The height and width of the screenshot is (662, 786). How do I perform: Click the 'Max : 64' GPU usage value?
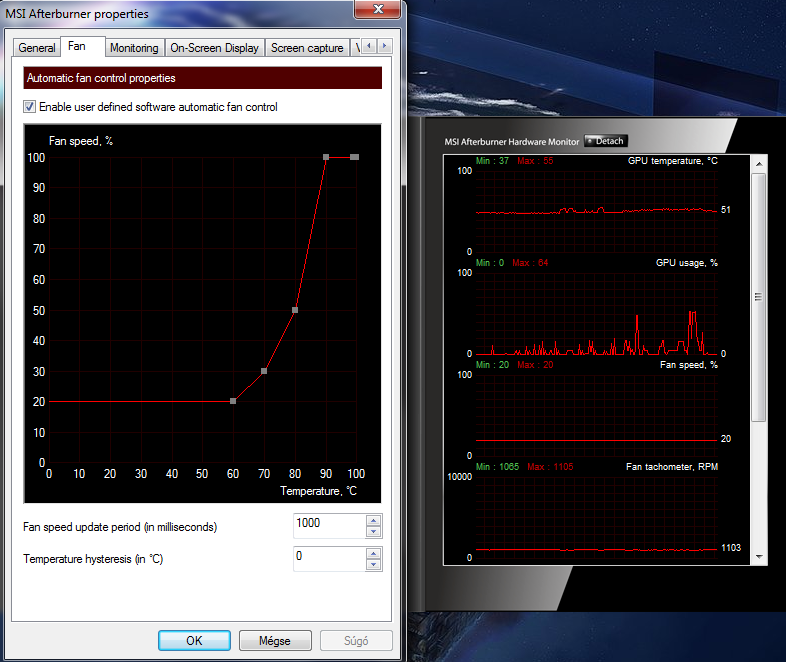(530, 263)
